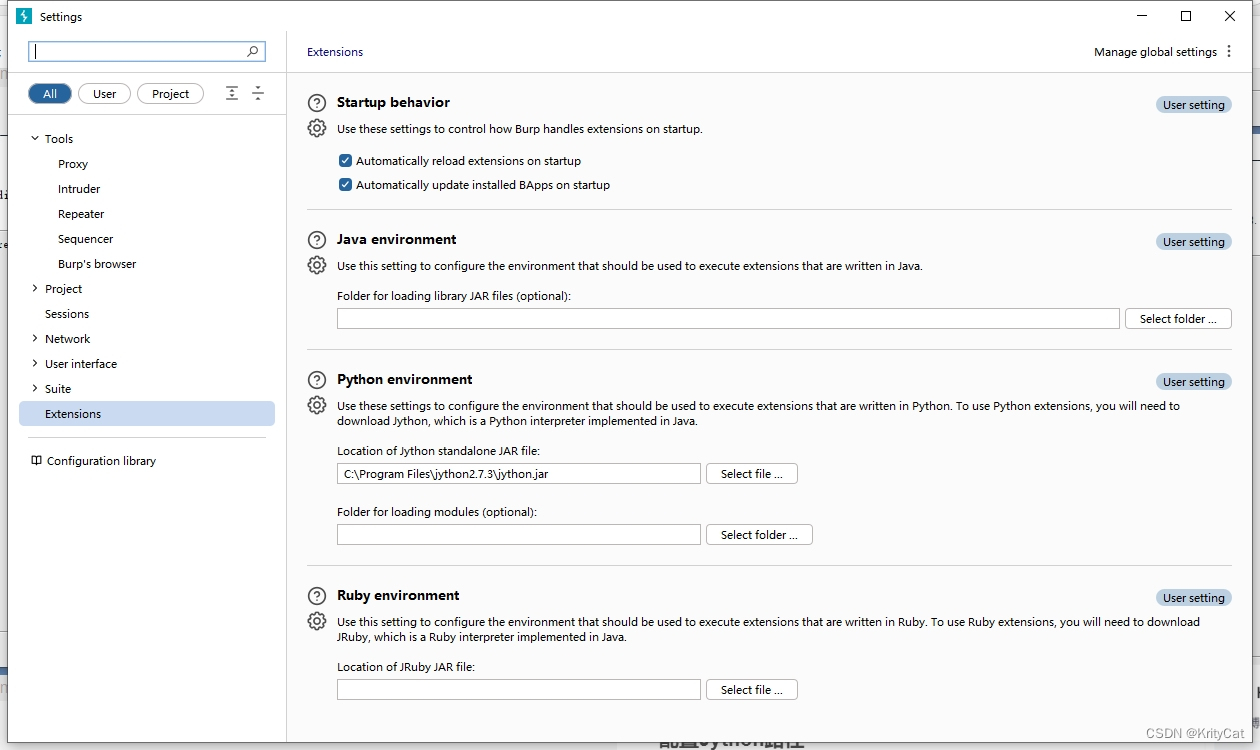Open Startup behavior settings gear menu
The height and width of the screenshot is (750, 1260).
tap(317, 128)
